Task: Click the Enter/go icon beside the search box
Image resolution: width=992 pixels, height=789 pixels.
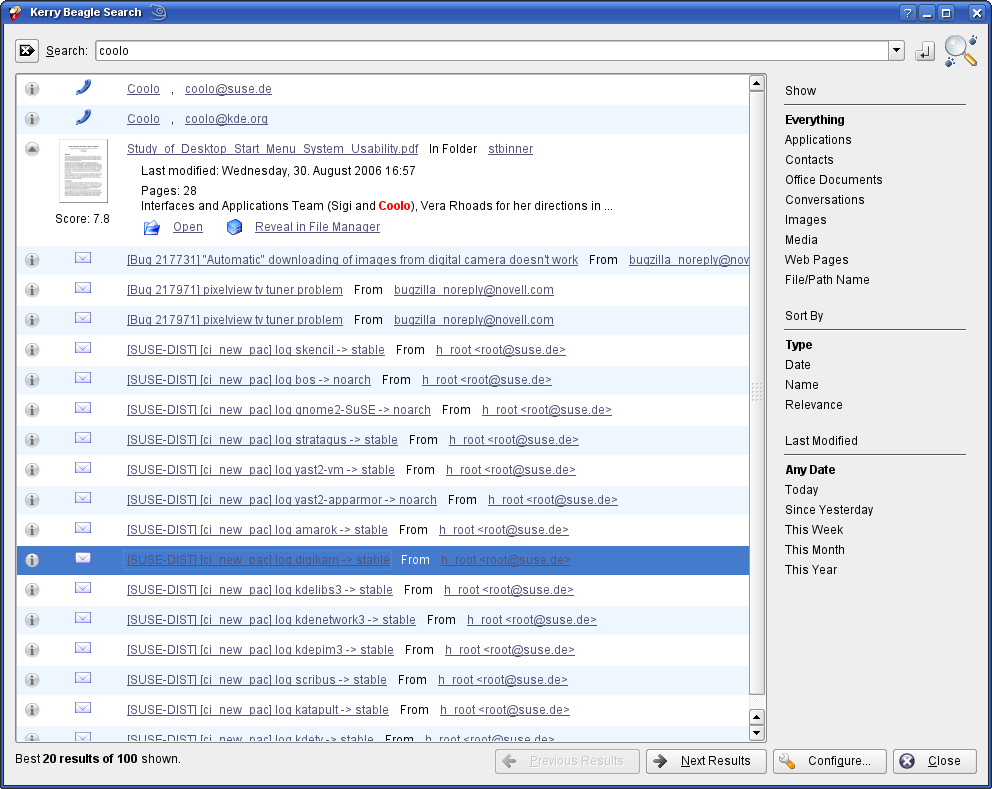Action: click(x=924, y=51)
